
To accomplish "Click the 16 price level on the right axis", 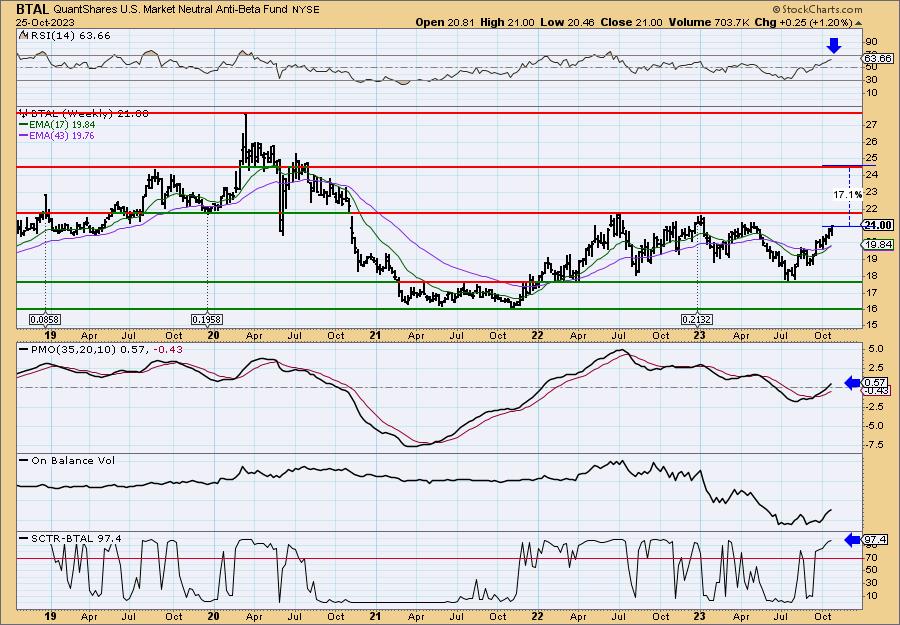I will click(x=872, y=309).
